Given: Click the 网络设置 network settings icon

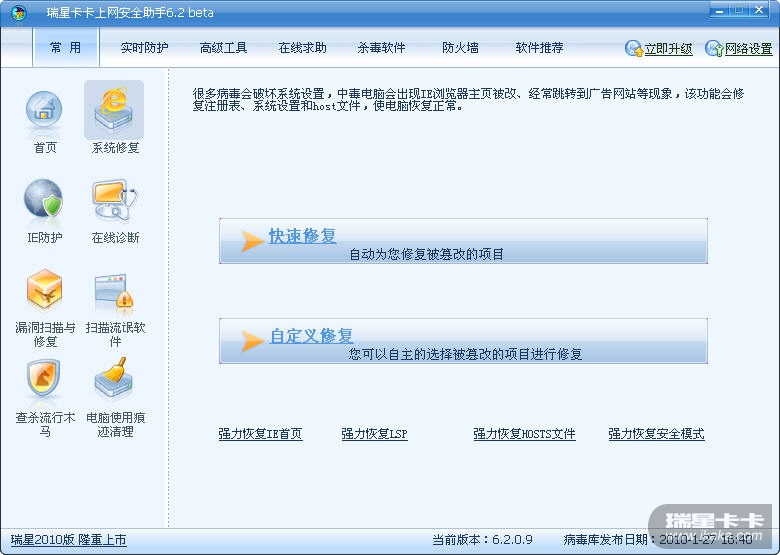Looking at the screenshot, I should pyautogui.click(x=714, y=48).
